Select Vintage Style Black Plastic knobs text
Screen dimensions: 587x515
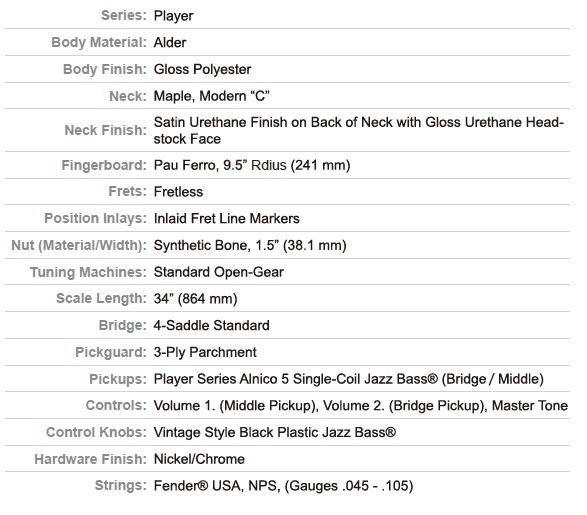click(x=275, y=433)
